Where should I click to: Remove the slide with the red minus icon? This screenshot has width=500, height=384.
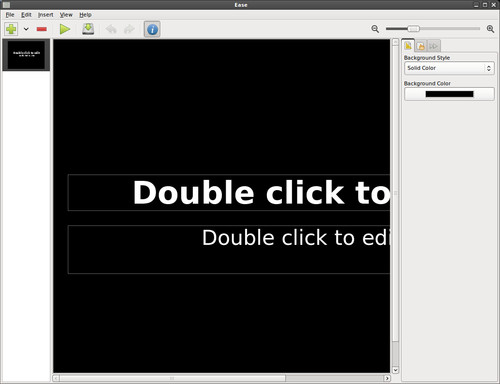click(42, 29)
